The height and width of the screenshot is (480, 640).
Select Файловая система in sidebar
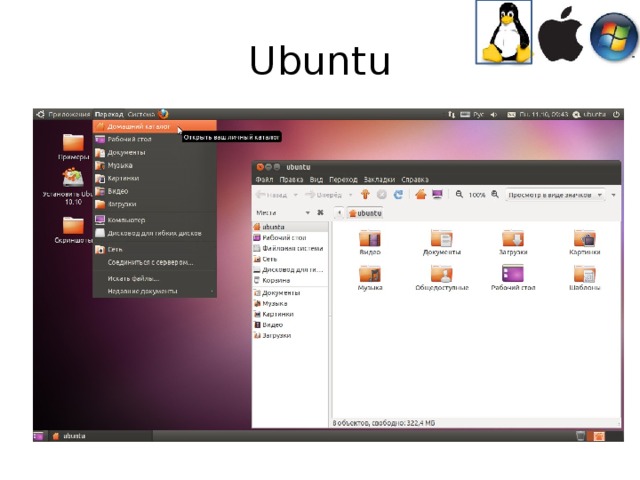[290, 248]
